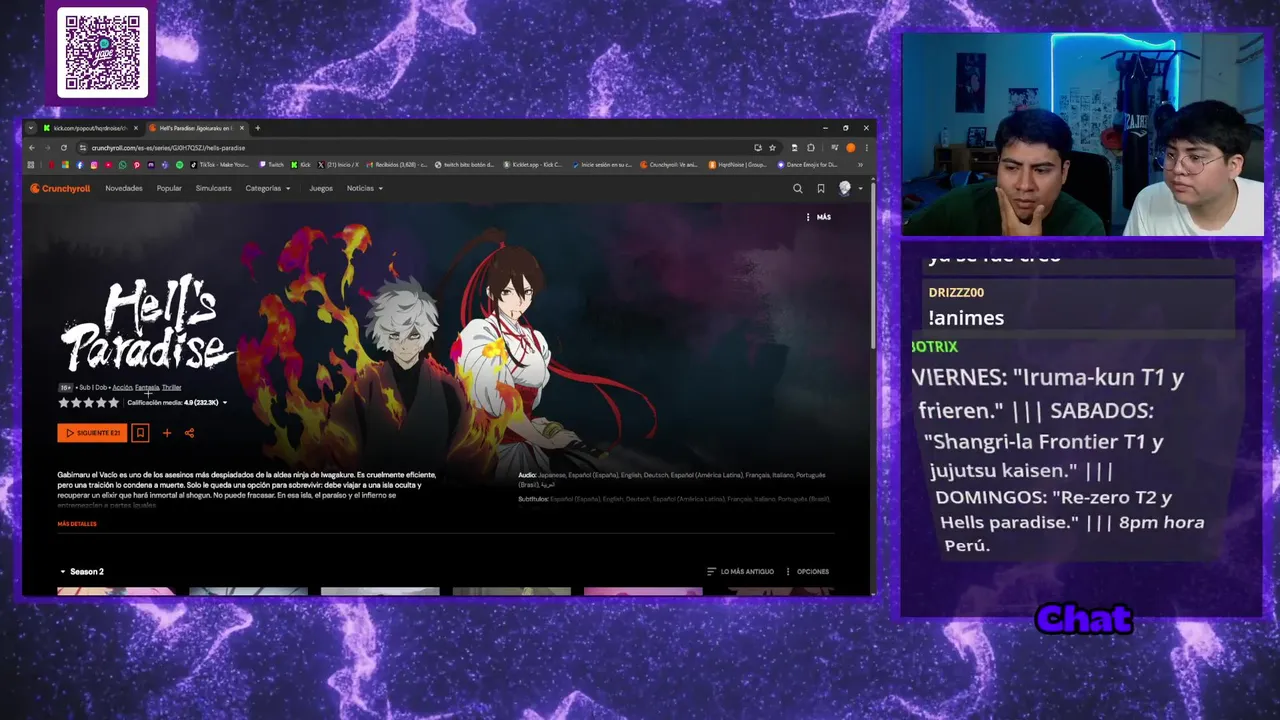The height and width of the screenshot is (720, 1280).
Task: Close the Hell's Paradise tab
Action: point(242,128)
